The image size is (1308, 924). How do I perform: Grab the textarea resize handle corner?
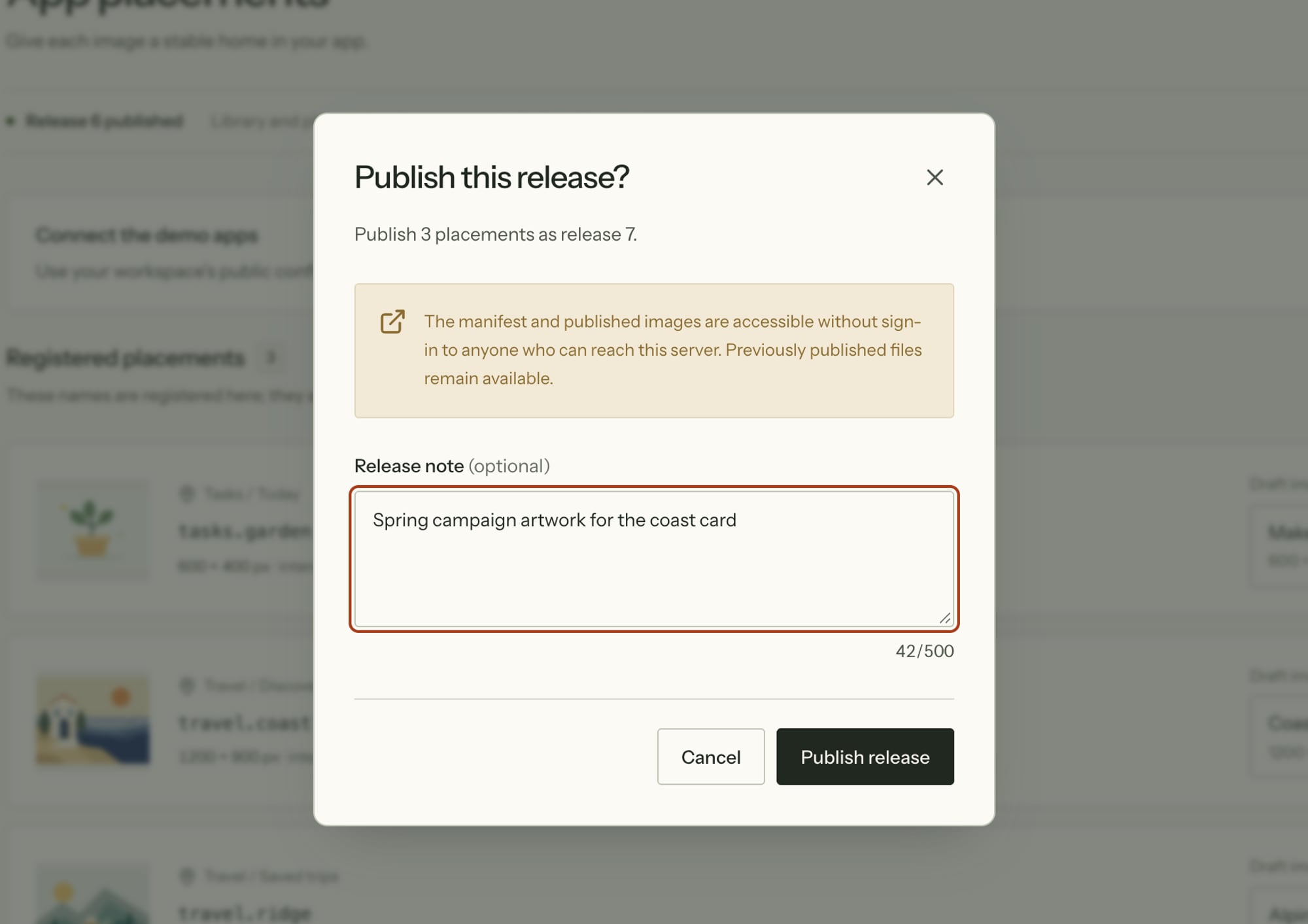[945, 618]
